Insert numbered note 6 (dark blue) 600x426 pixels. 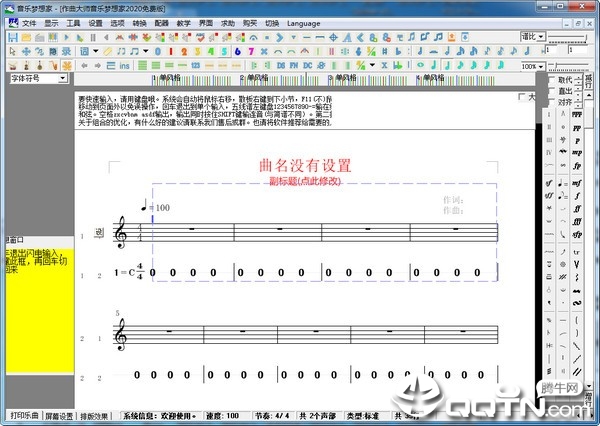click(x=238, y=51)
